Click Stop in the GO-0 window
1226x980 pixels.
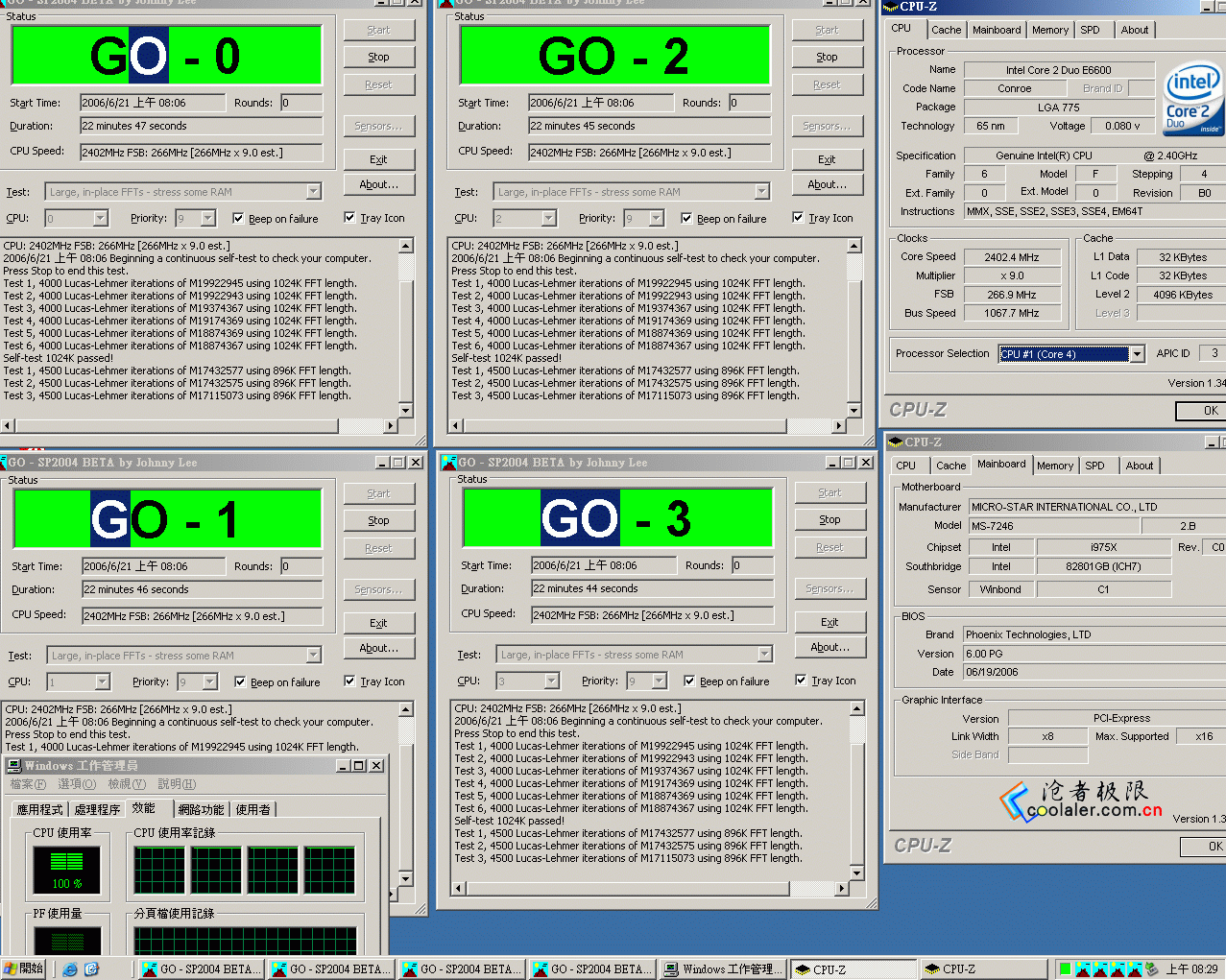[378, 58]
